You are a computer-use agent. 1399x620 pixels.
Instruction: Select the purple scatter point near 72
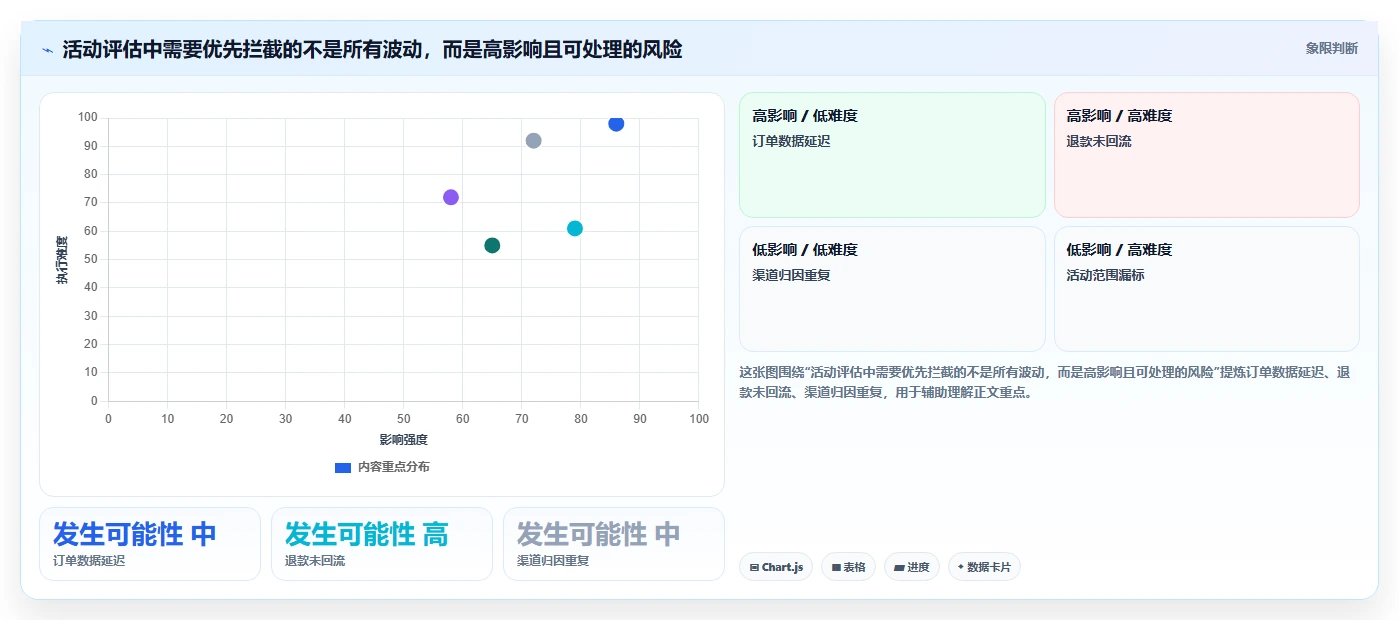[x=451, y=197]
